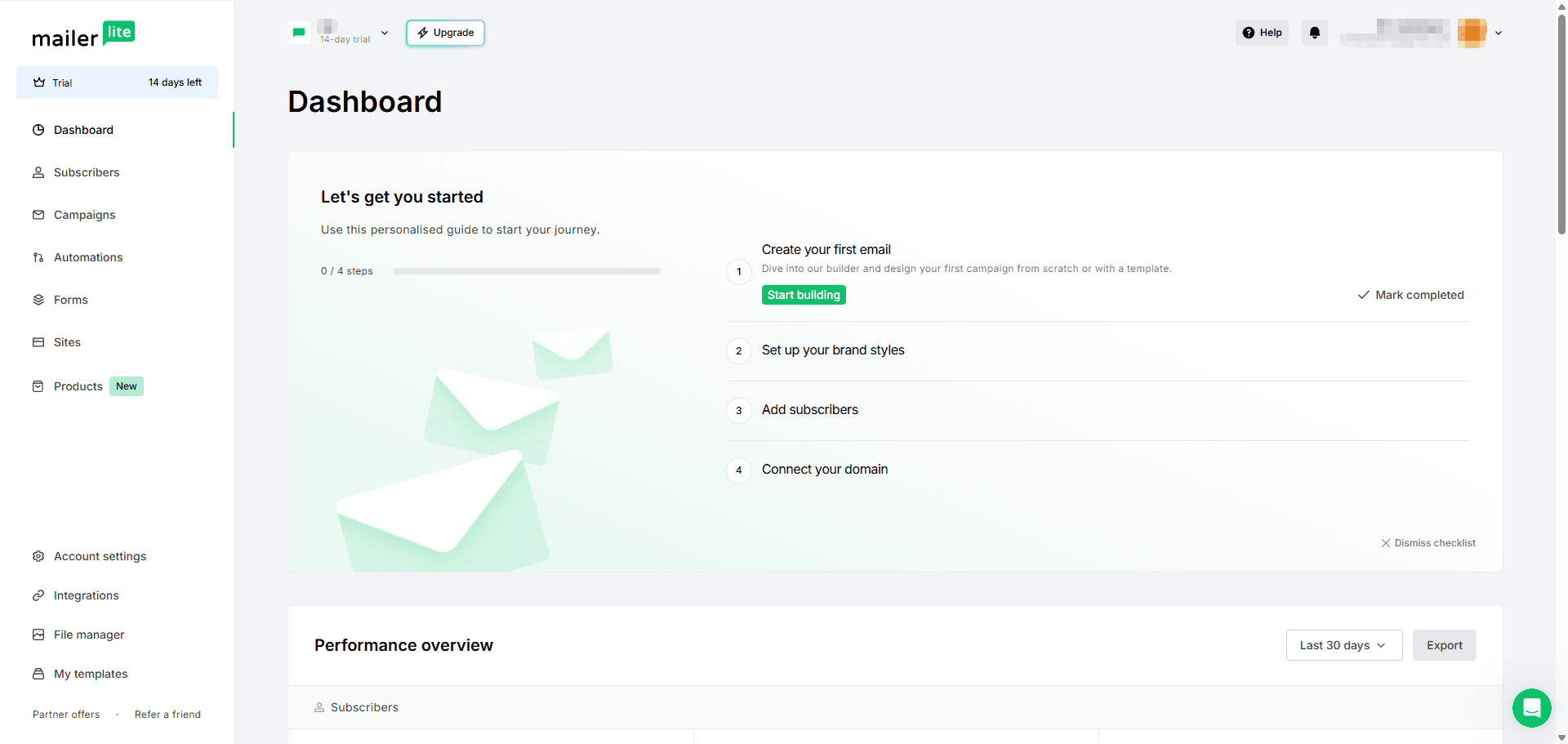Click the Account settings gear icon
The height and width of the screenshot is (744, 1568).
pyautogui.click(x=38, y=556)
